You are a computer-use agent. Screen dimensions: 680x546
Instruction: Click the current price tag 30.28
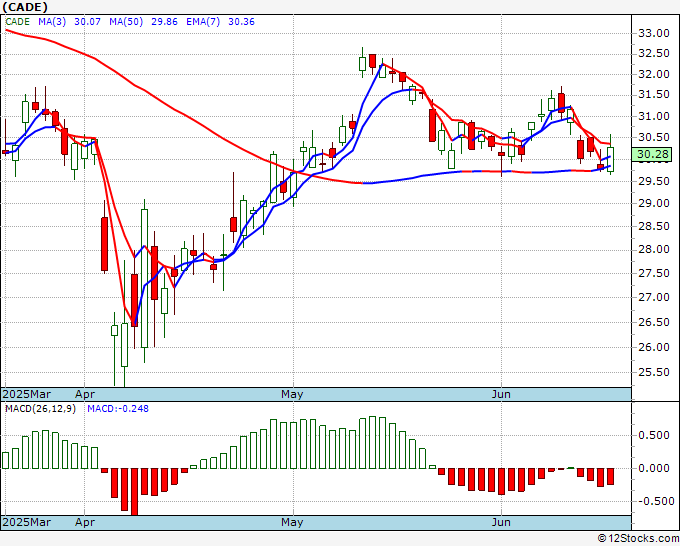tap(652, 154)
